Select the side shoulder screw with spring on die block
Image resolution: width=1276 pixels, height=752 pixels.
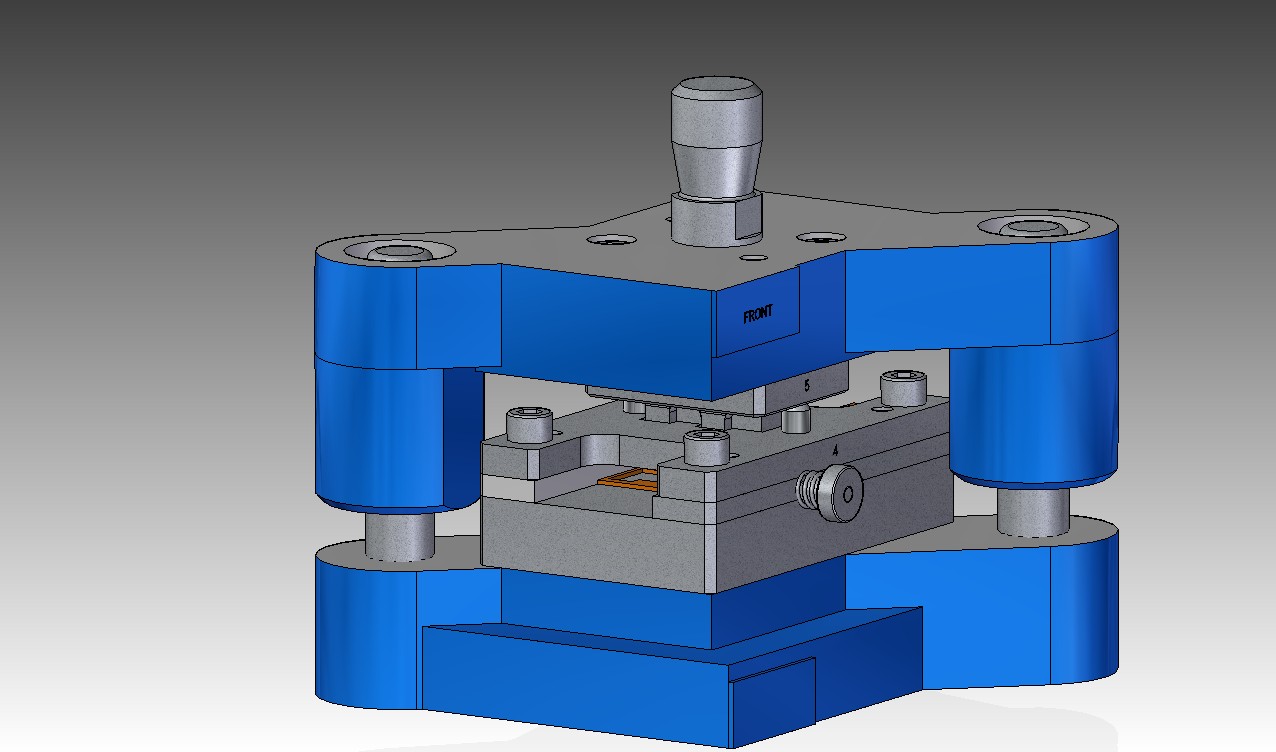830,493
